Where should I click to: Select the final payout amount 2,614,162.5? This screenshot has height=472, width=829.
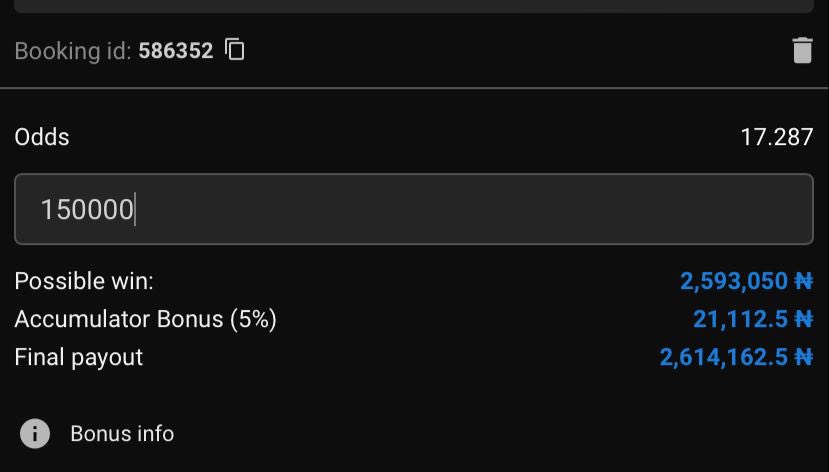[724, 358]
